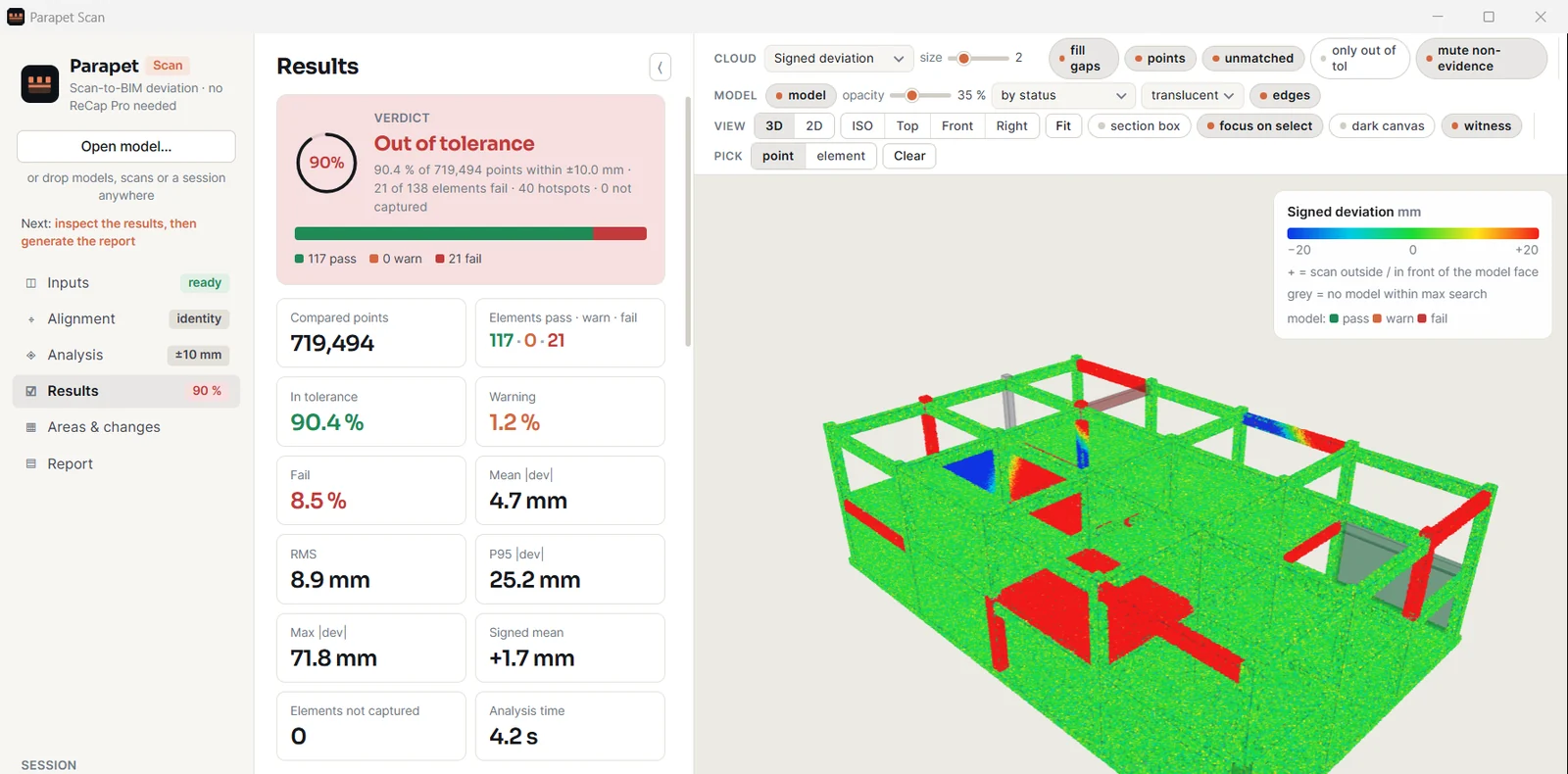Select the Top view preset
This screenshot has height=774, width=1568.
click(907, 126)
